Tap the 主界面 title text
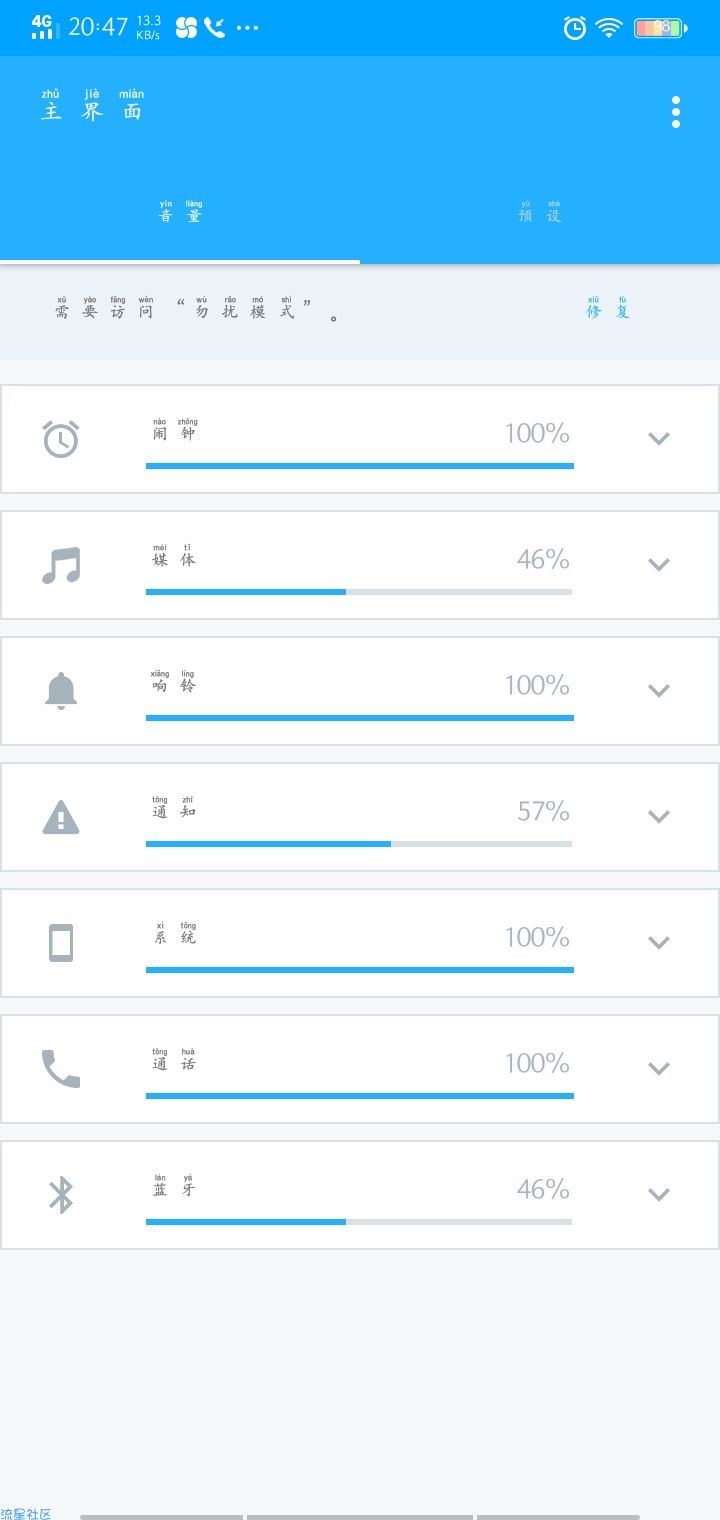720x1520 pixels. tap(92, 106)
